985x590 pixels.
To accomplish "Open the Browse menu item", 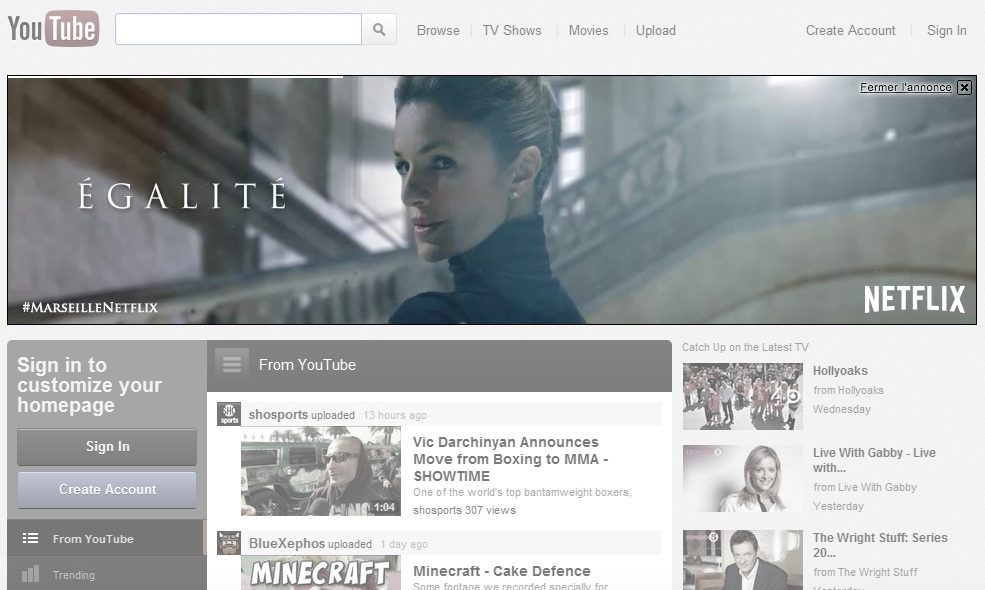I will point(438,30).
